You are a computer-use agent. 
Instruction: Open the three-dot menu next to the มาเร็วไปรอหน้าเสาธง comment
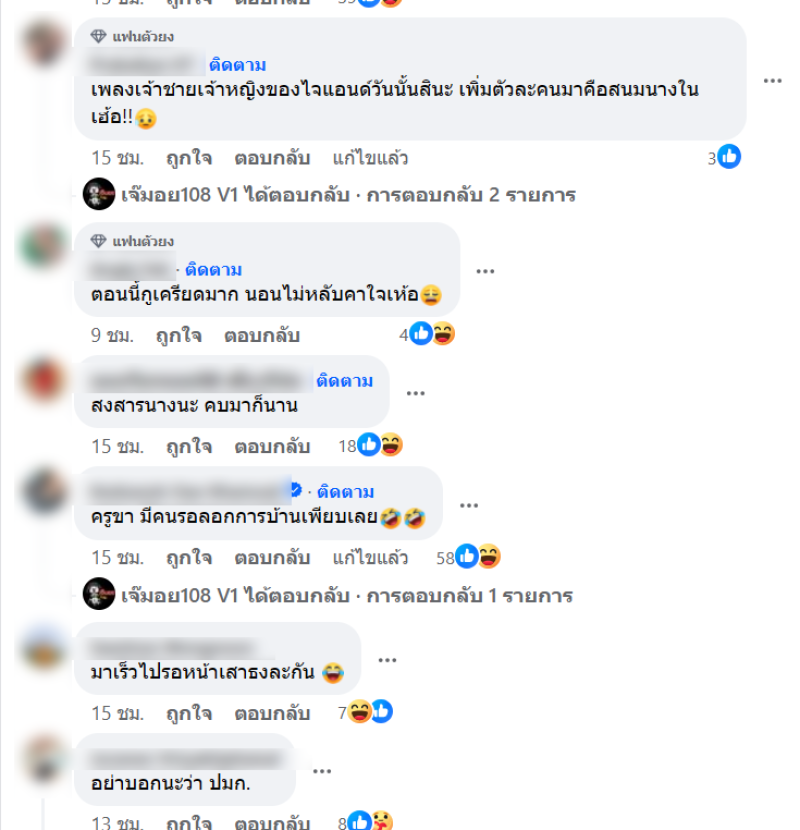pyautogui.click(x=387, y=660)
